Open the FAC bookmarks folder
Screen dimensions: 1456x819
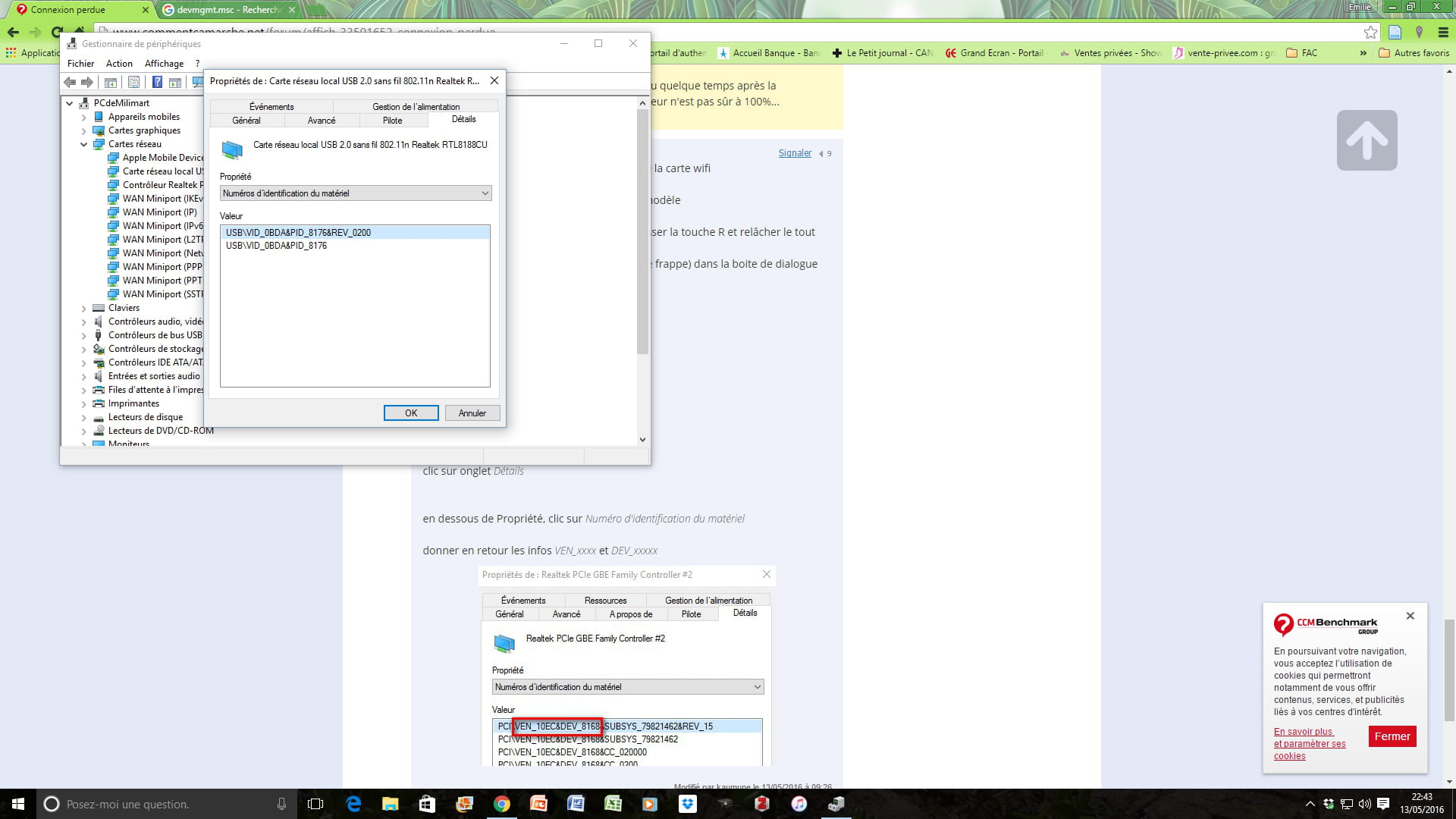[x=1301, y=53]
